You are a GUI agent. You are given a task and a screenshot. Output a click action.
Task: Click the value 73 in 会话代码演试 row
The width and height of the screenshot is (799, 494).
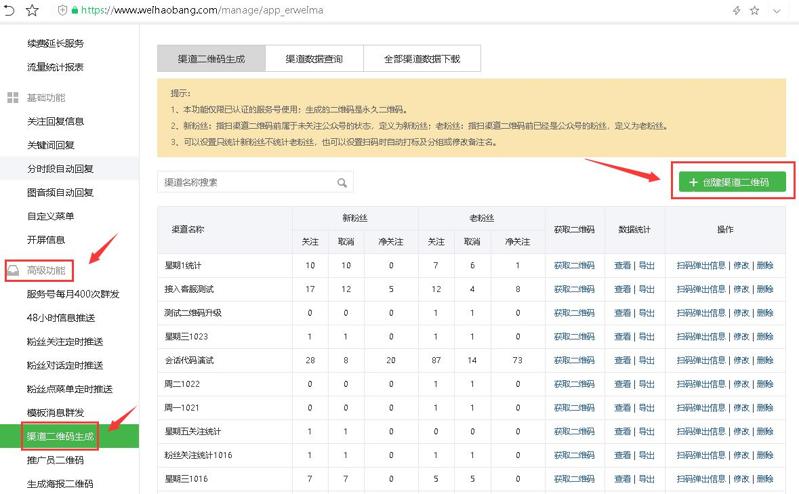pos(517,360)
